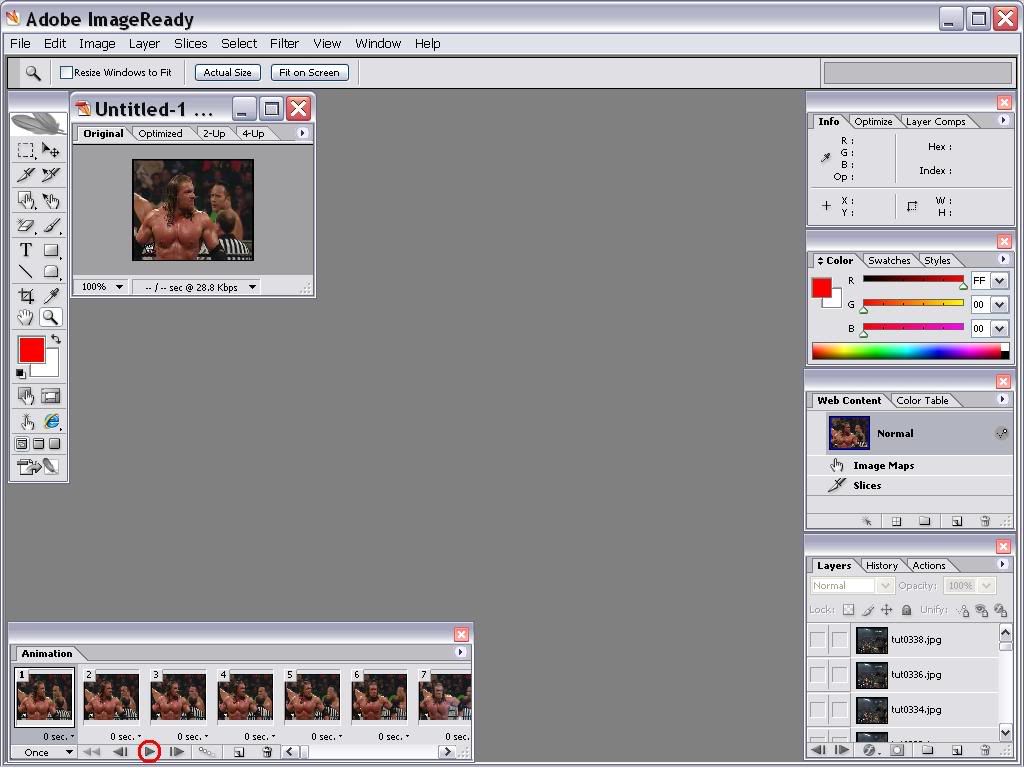The height and width of the screenshot is (768, 1024).
Task: Click the red foreground color swatch
Action: pyautogui.click(x=31, y=350)
